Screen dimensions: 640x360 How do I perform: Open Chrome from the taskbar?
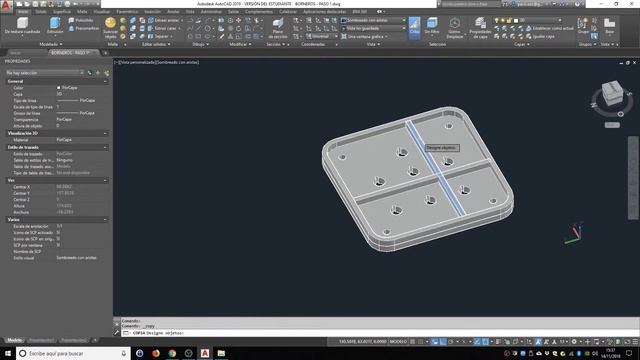[172, 353]
